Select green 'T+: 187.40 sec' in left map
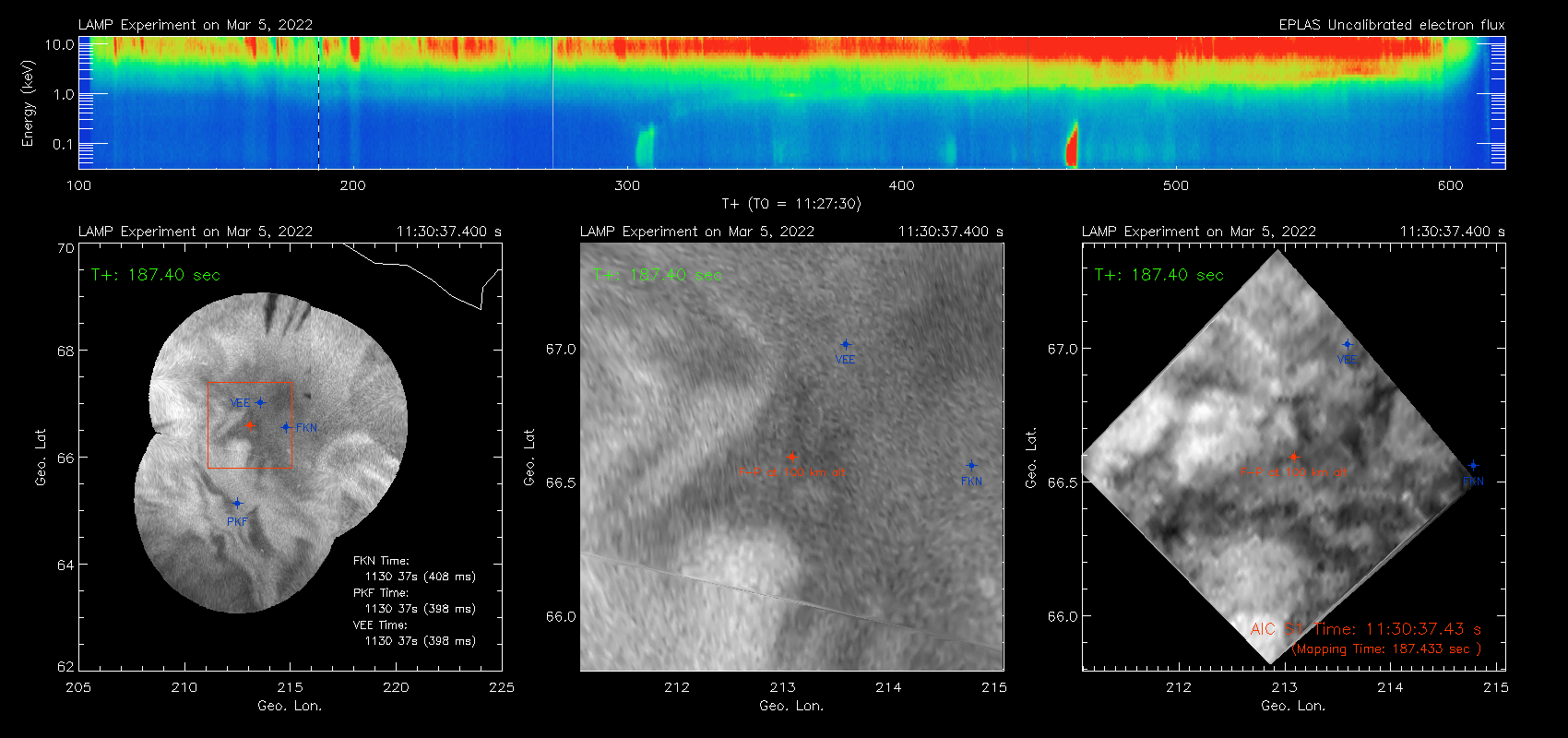Screen dimensions: 1568x738 pyautogui.click(x=156, y=275)
